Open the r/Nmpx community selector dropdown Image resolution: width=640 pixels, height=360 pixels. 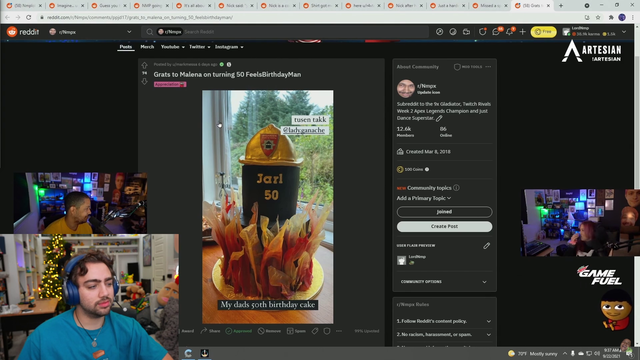tap(90, 32)
